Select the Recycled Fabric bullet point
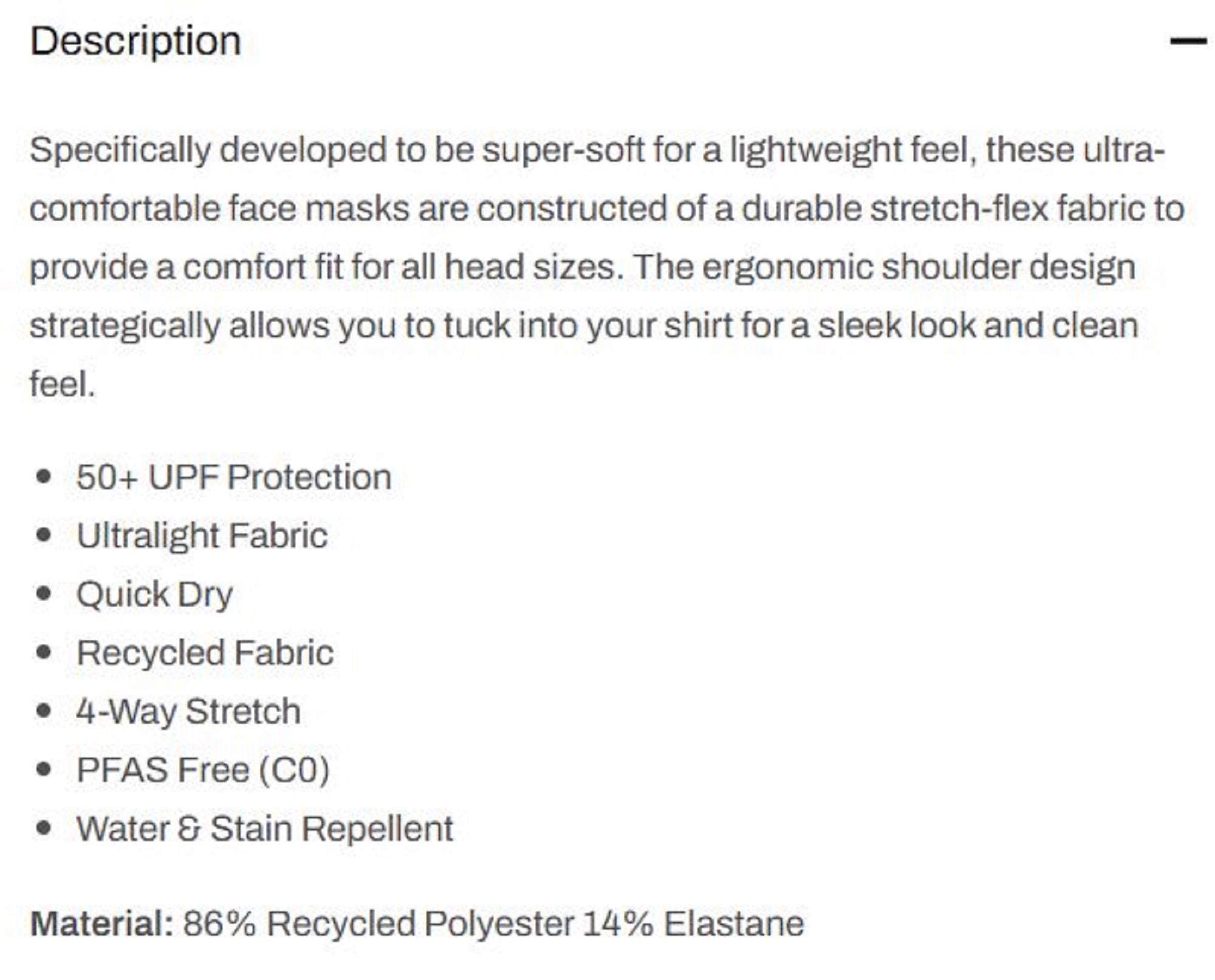Screen dimensions: 1215x980 pos(206,651)
